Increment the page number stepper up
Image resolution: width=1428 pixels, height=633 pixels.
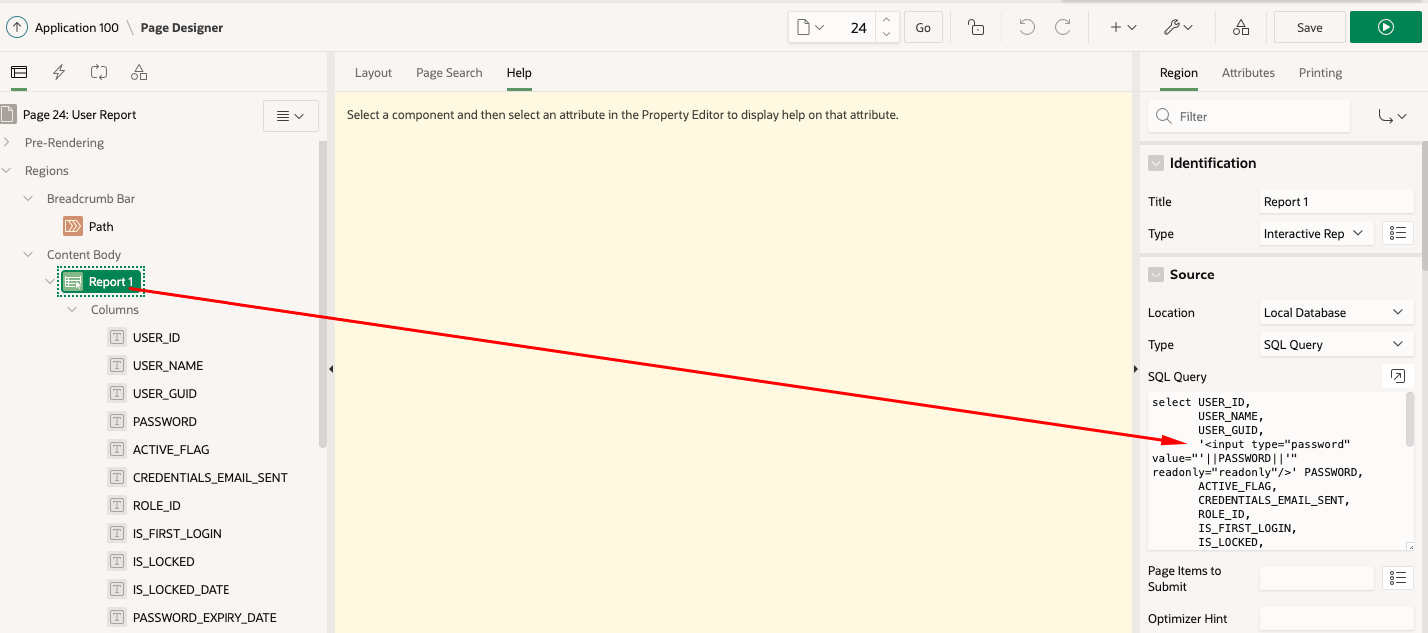coord(886,20)
